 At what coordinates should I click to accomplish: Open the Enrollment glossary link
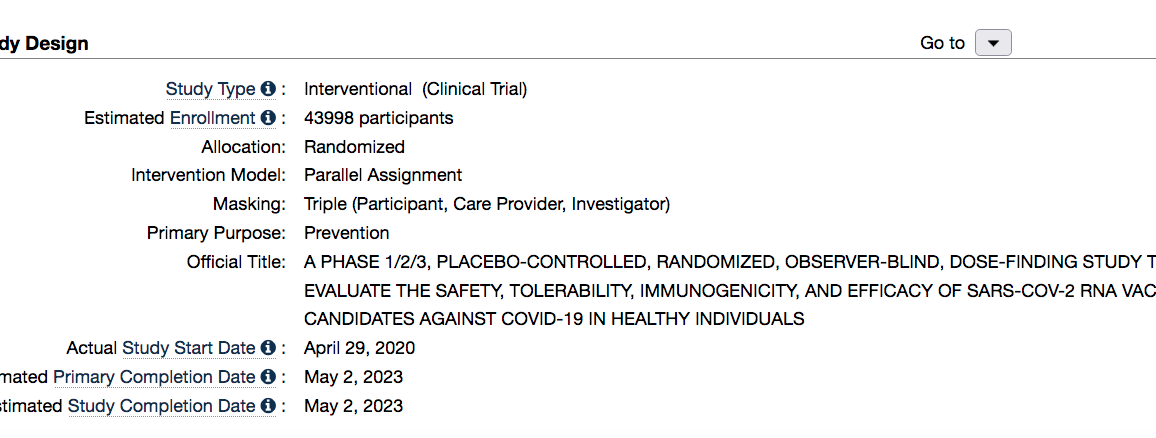point(213,118)
